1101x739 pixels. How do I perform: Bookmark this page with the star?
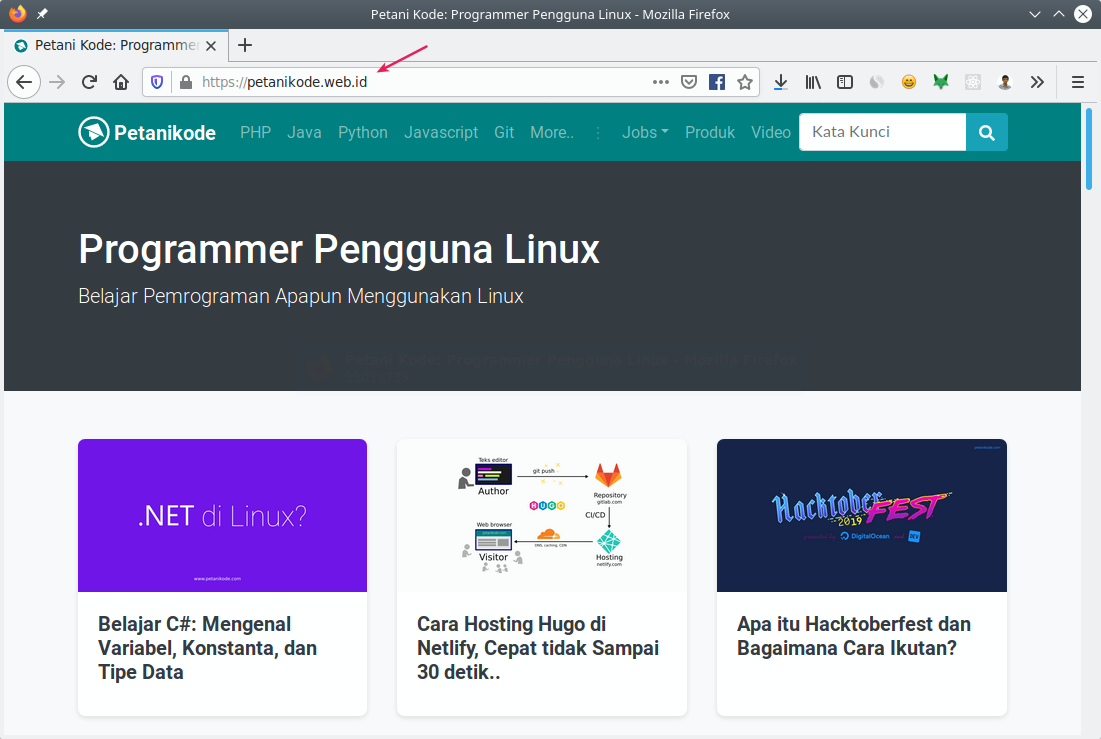pyautogui.click(x=745, y=82)
